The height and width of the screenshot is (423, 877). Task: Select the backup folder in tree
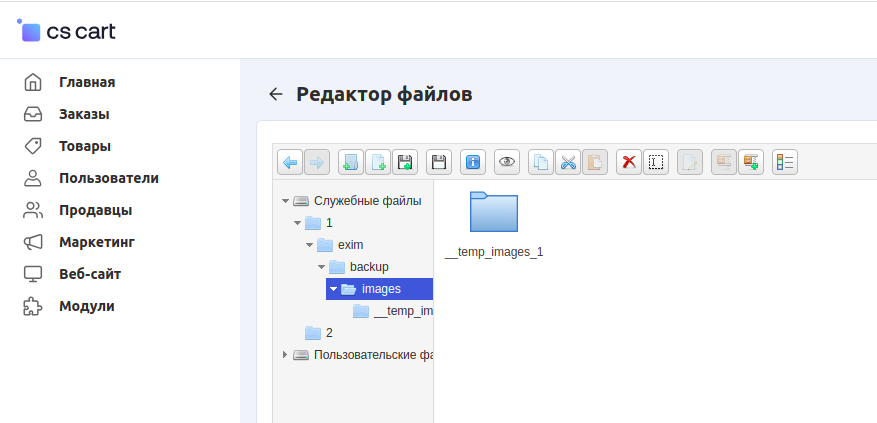pos(369,267)
